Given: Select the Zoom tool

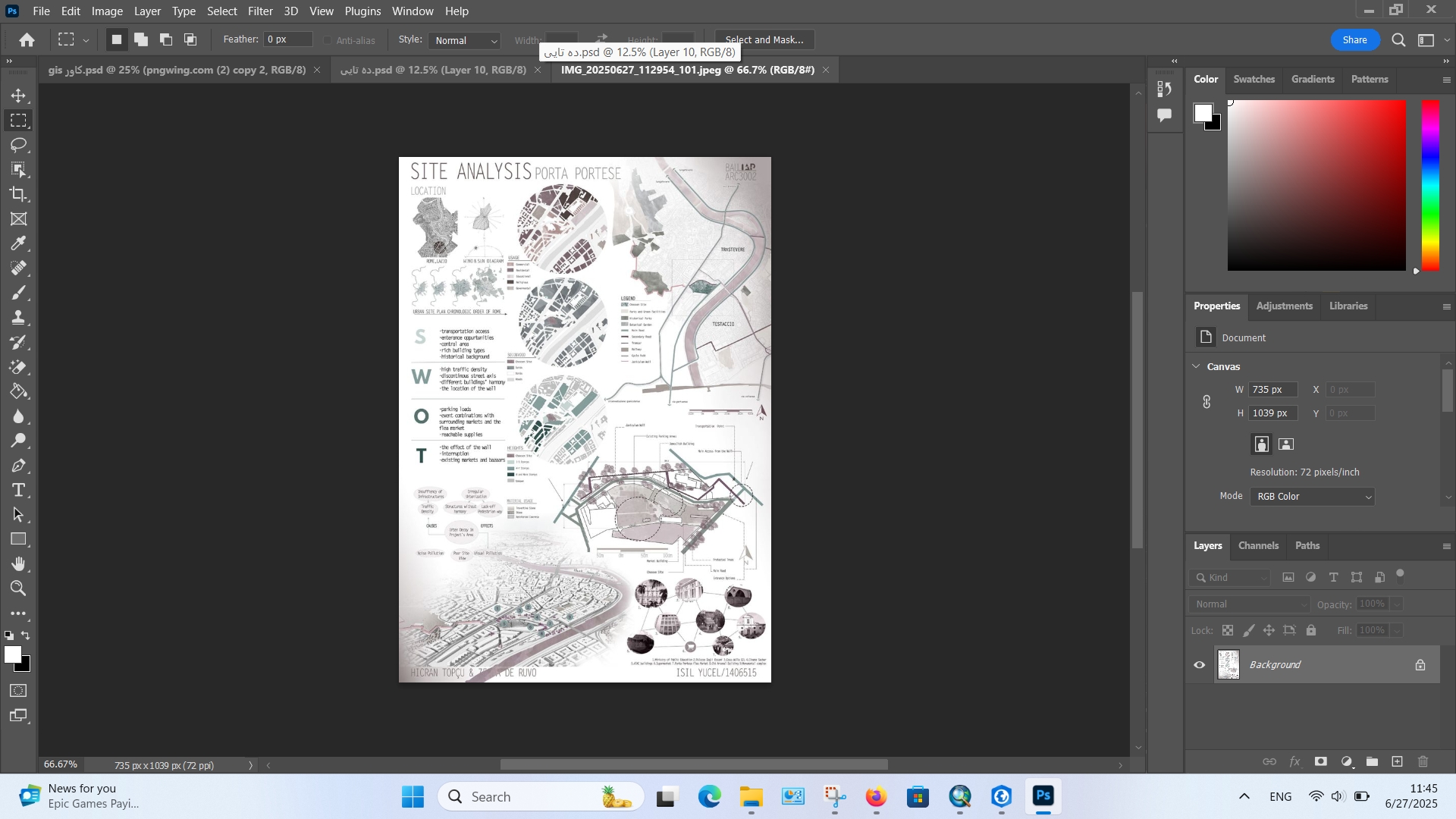Looking at the screenshot, I should (19, 588).
